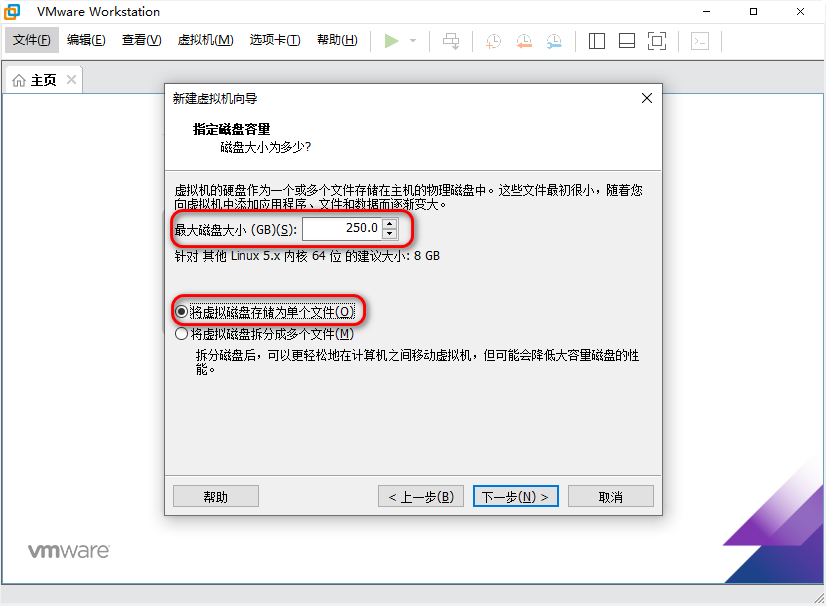This screenshot has height=606, width=826.
Task: Click the 指定磁盘容量 heading text
Action: pos(231,129)
